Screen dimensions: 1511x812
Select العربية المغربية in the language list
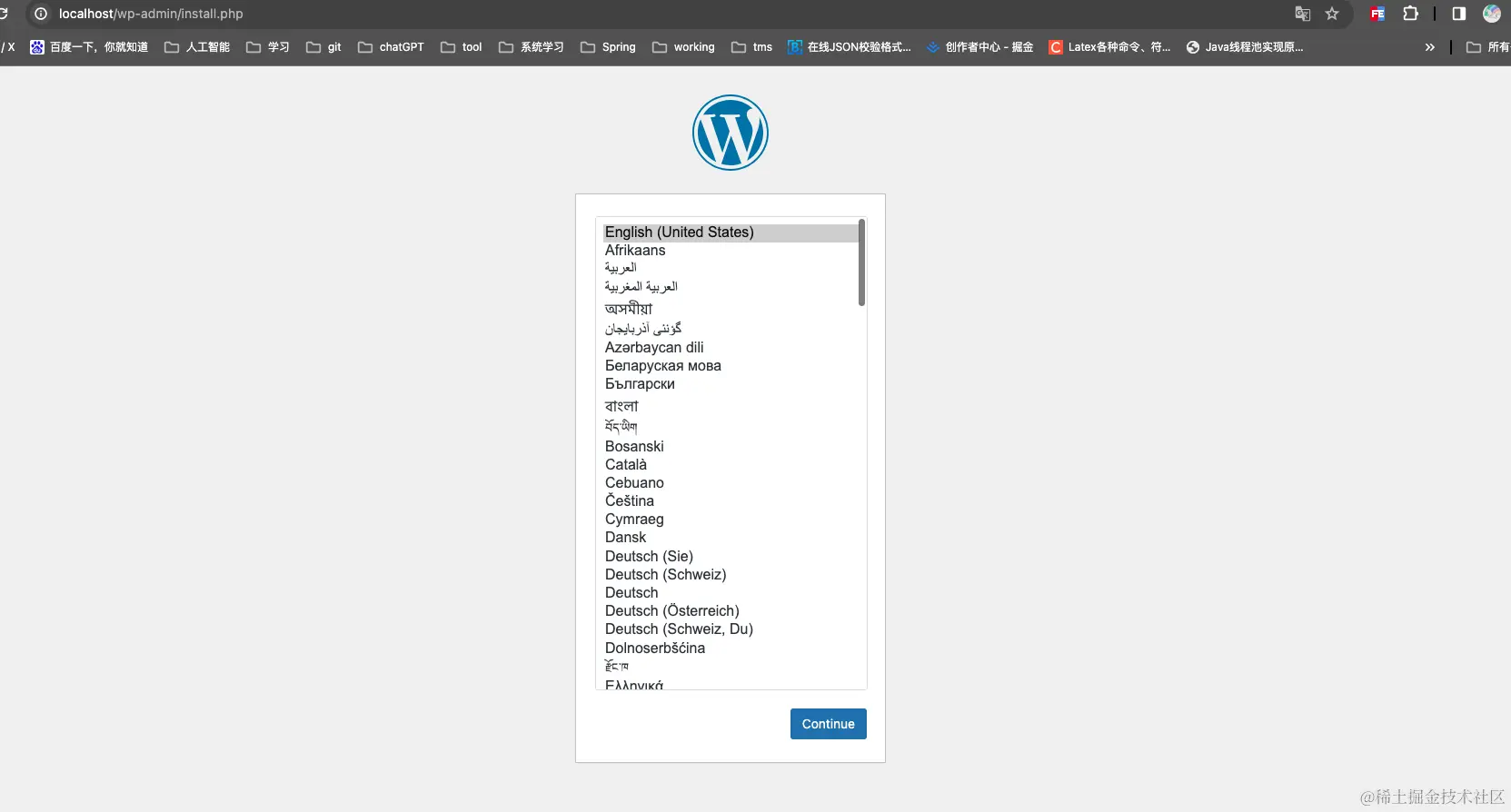731,287
